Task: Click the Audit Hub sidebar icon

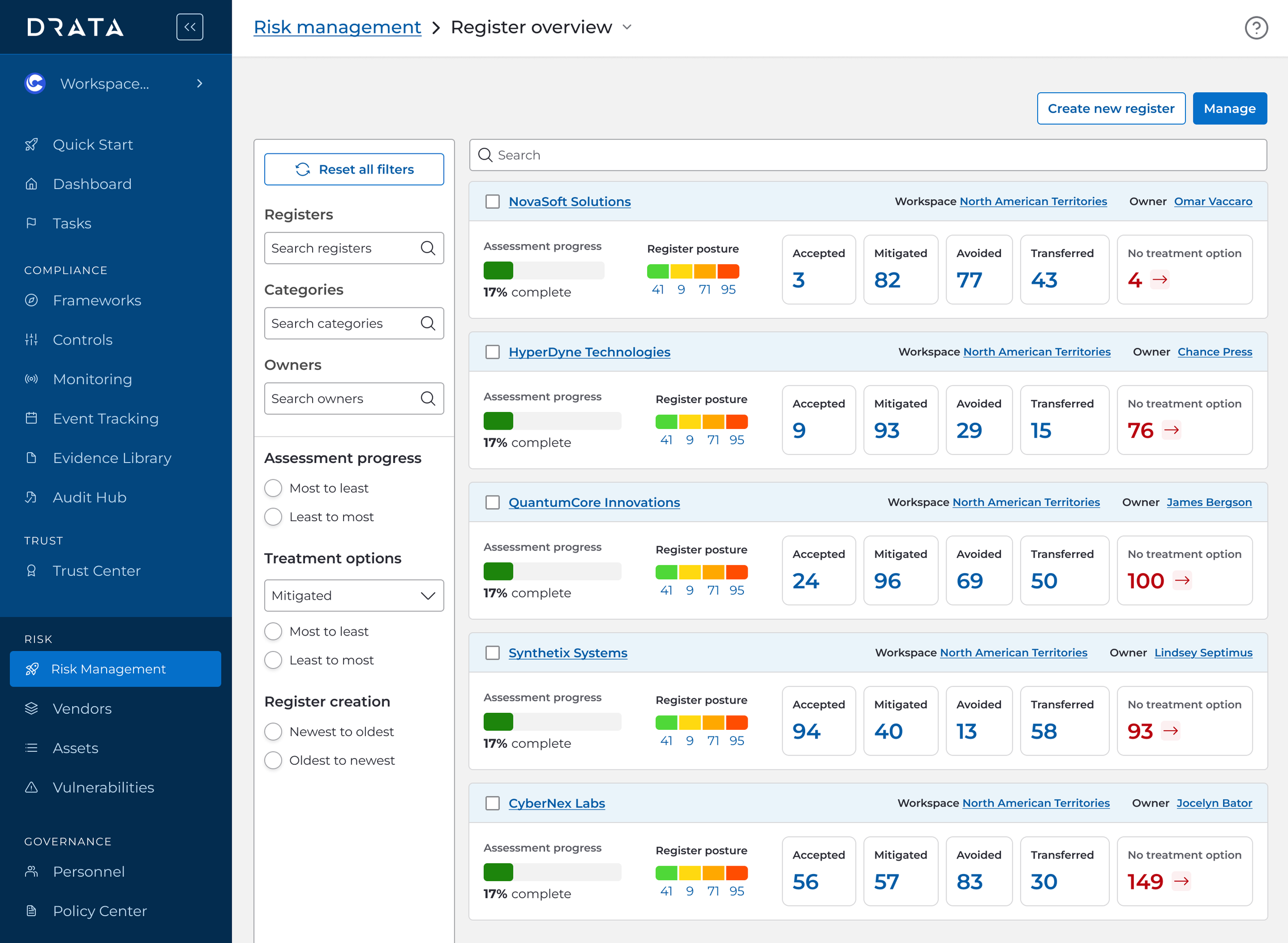Action: 31,497
